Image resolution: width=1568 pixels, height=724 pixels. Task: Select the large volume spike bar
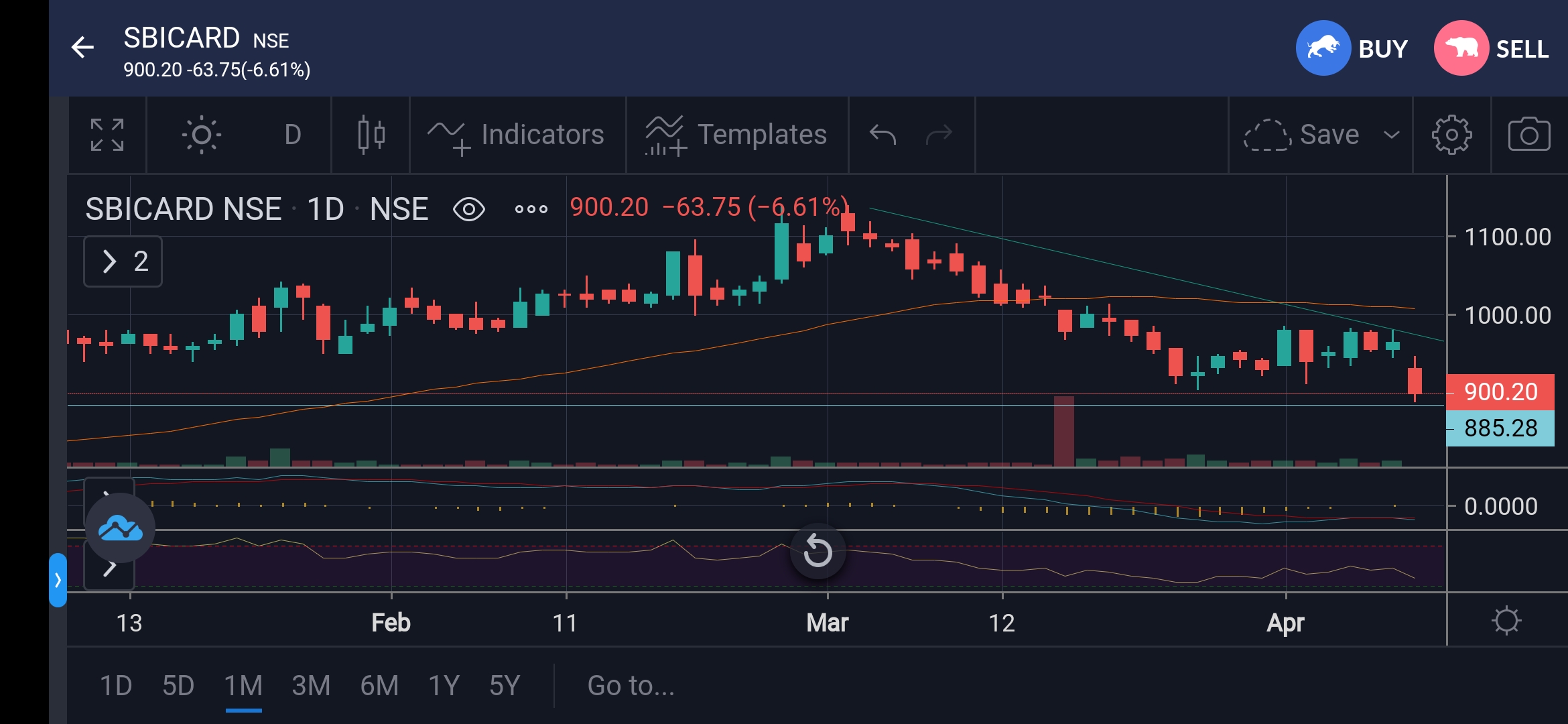pos(1063,431)
